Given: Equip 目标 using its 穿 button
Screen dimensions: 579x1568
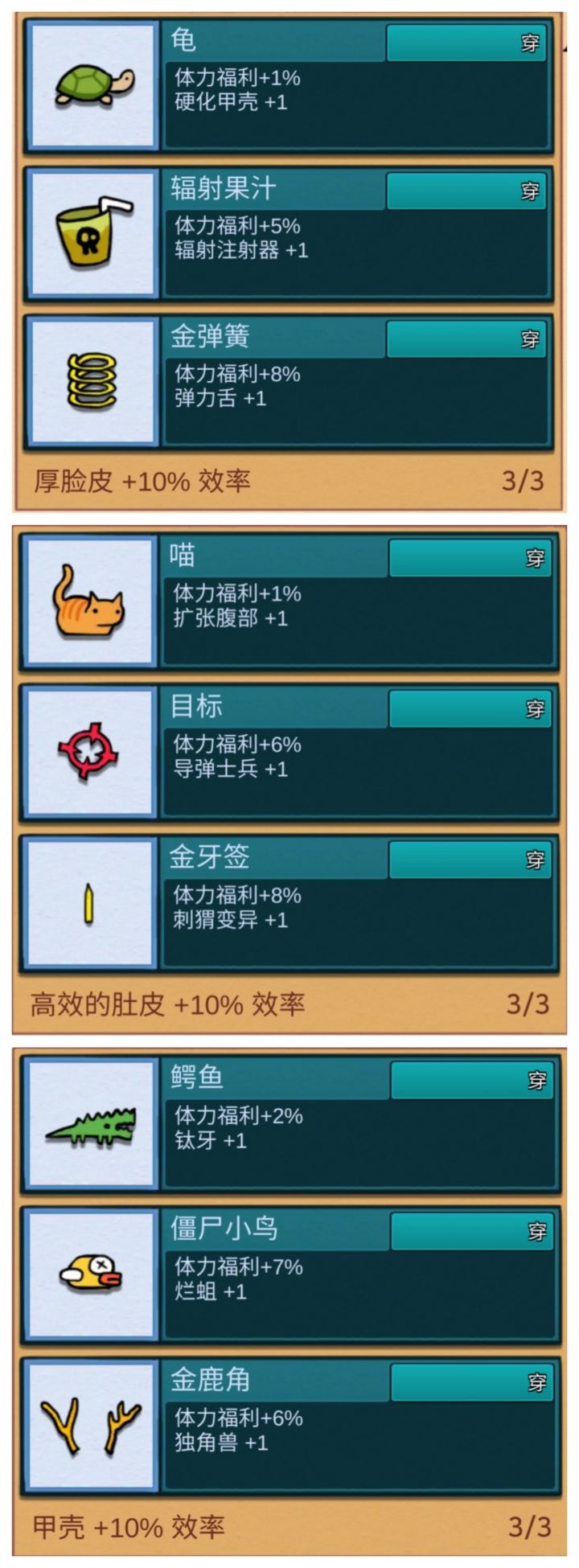Looking at the screenshot, I should [x=470, y=708].
